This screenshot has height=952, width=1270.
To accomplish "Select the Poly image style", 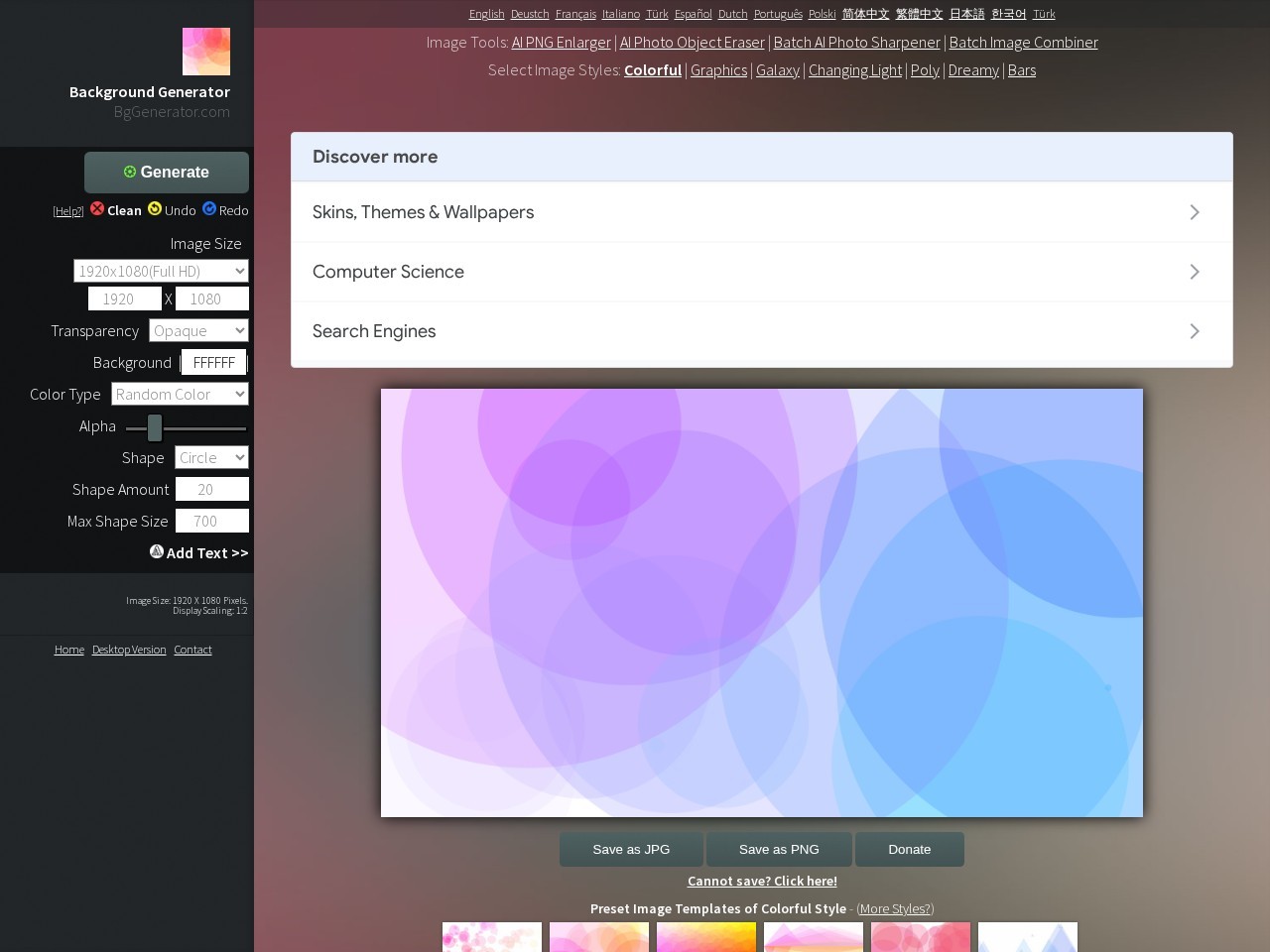I will [x=925, y=69].
